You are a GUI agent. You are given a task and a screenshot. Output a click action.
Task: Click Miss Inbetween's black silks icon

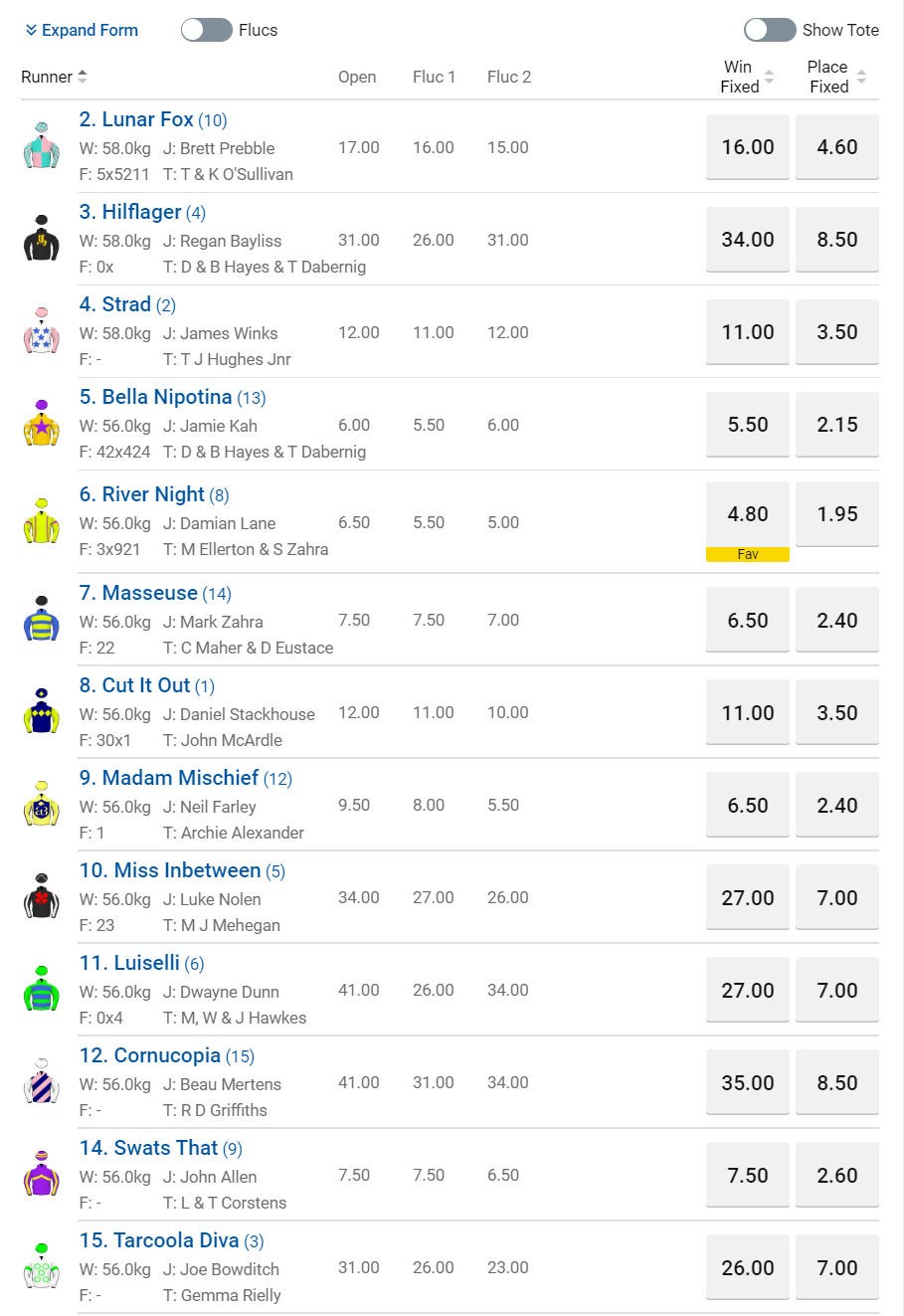(x=42, y=897)
